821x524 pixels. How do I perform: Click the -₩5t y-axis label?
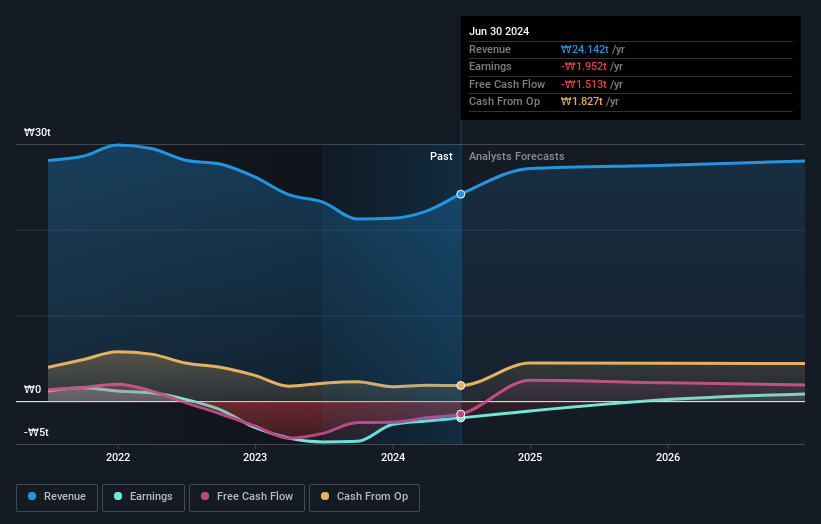pyautogui.click(x=36, y=432)
